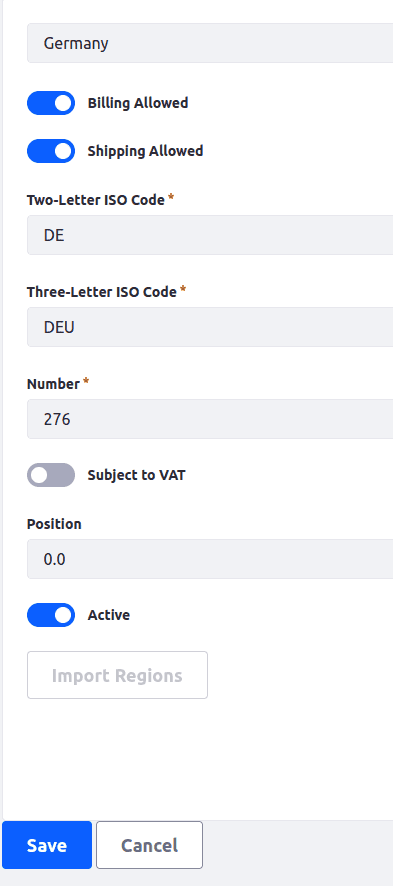This screenshot has width=393, height=886.
Task: Click the Billing Allowed label text
Action: click(x=138, y=103)
